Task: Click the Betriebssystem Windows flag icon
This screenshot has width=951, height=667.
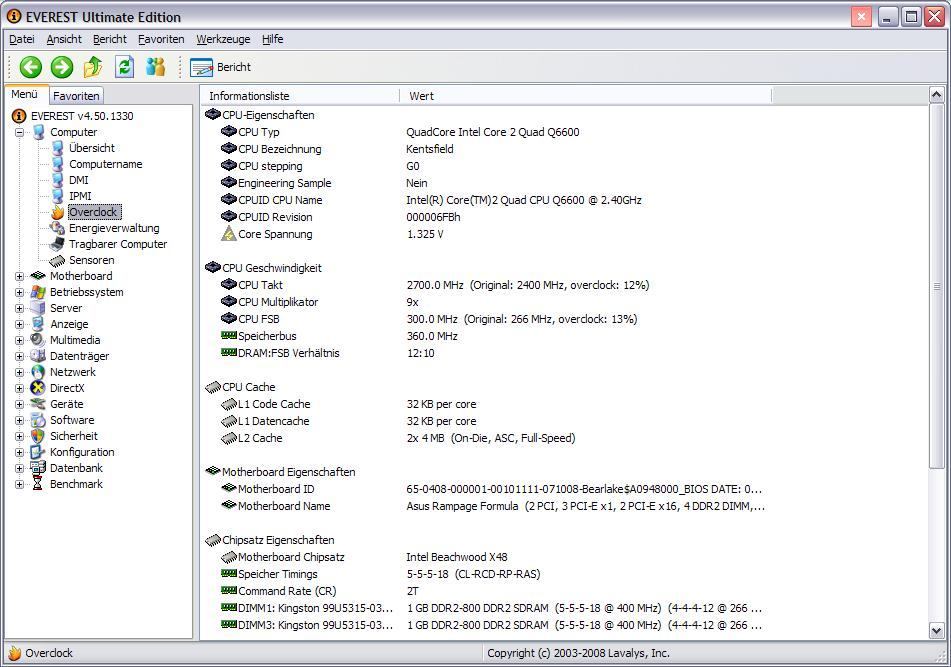Action: point(38,292)
